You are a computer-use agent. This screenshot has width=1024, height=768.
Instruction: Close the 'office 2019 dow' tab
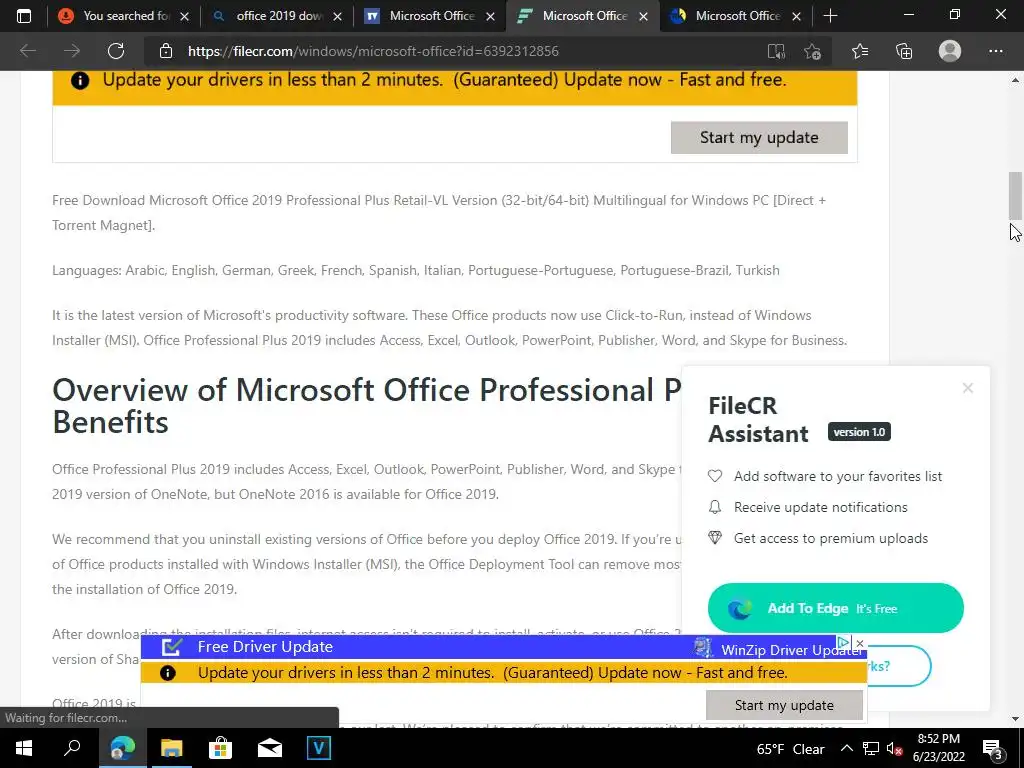(337, 16)
